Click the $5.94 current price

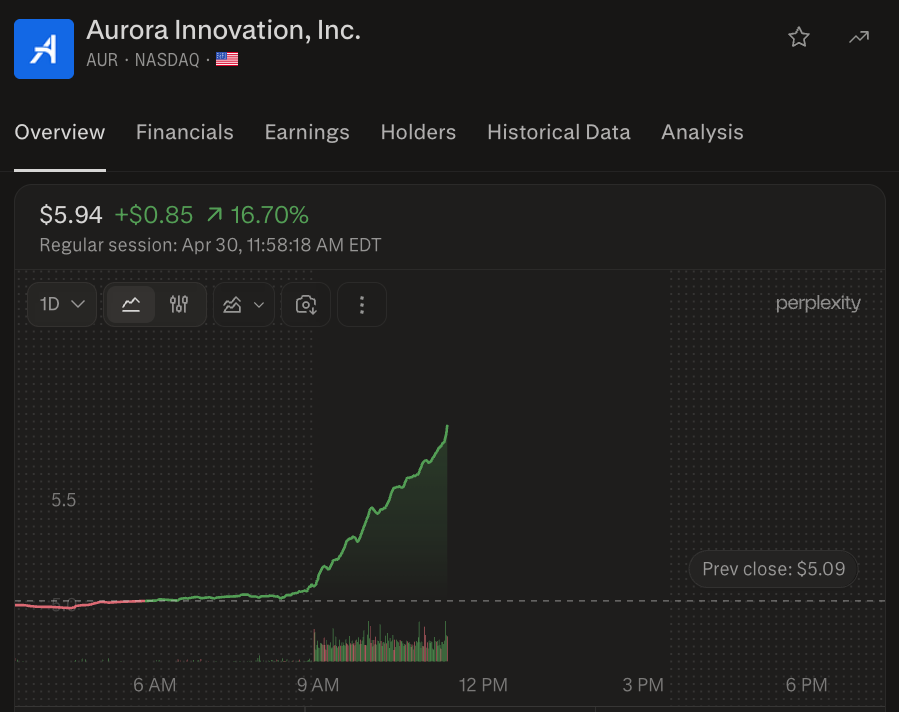[71, 215]
